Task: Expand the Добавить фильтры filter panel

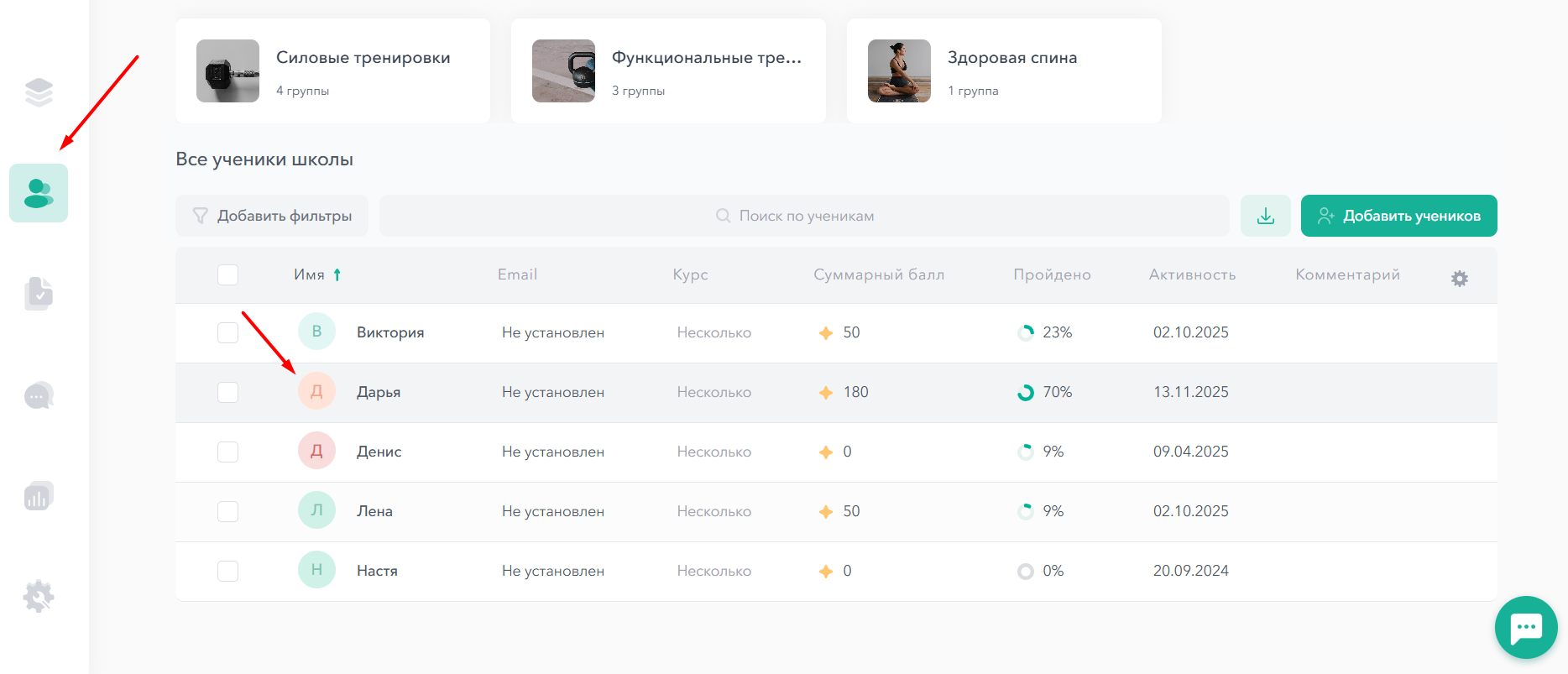Action: (272, 216)
